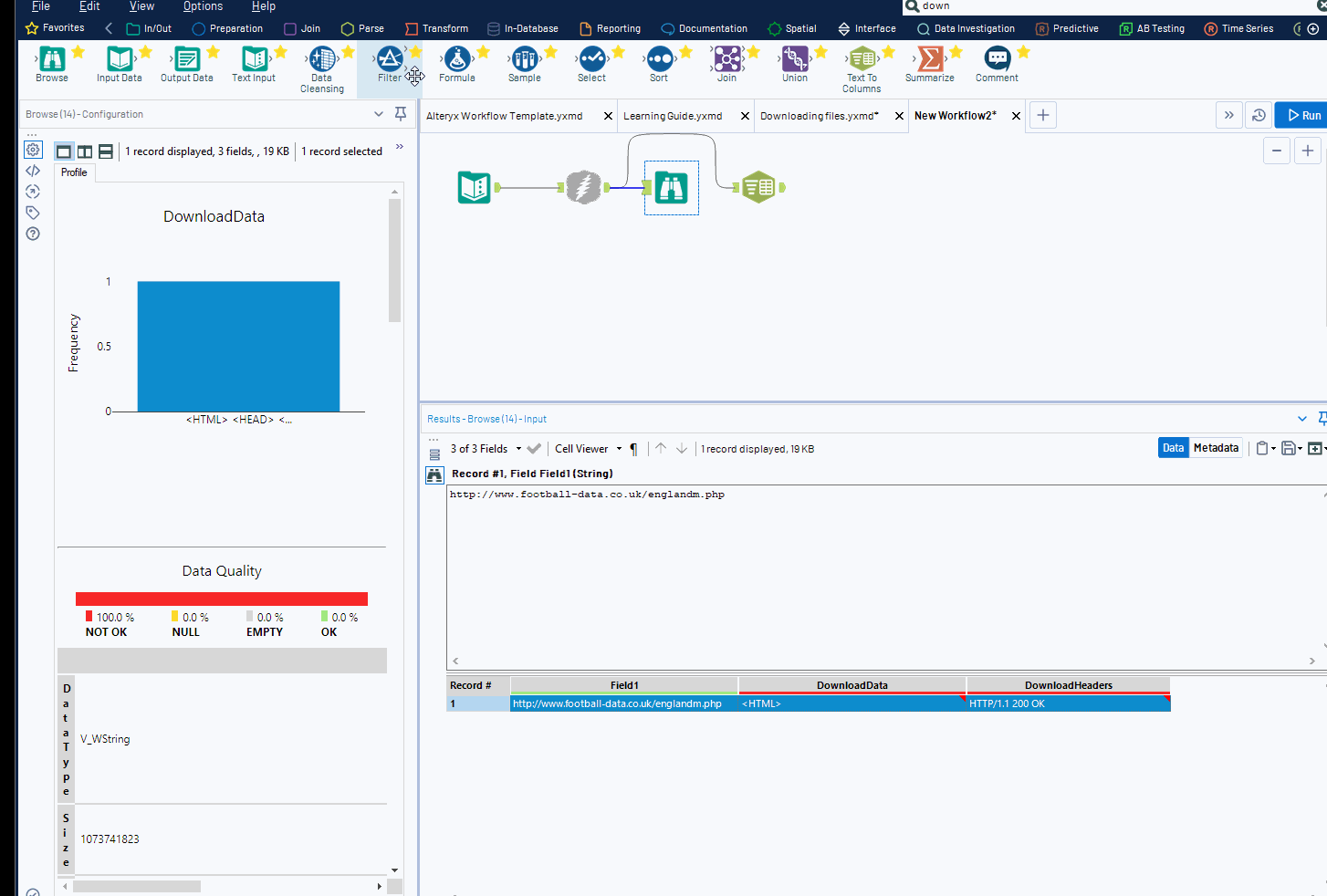Expand more Browse profile options arrows
Screen dimensions: 1327x896
click(400, 147)
